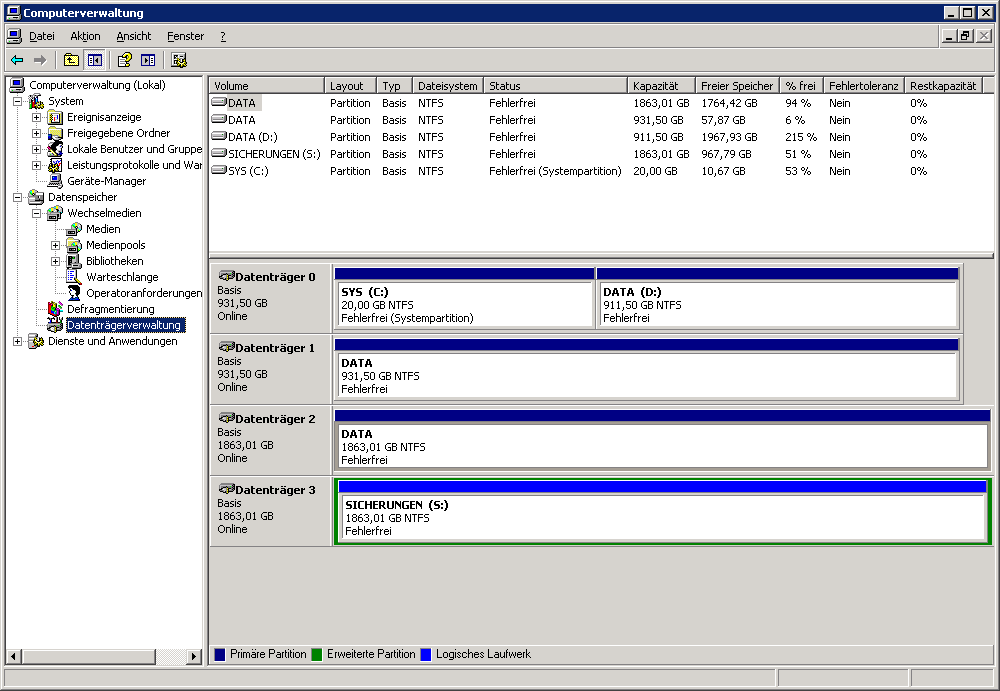Sort by the % frei column header
1000x691 pixels.
coord(801,85)
